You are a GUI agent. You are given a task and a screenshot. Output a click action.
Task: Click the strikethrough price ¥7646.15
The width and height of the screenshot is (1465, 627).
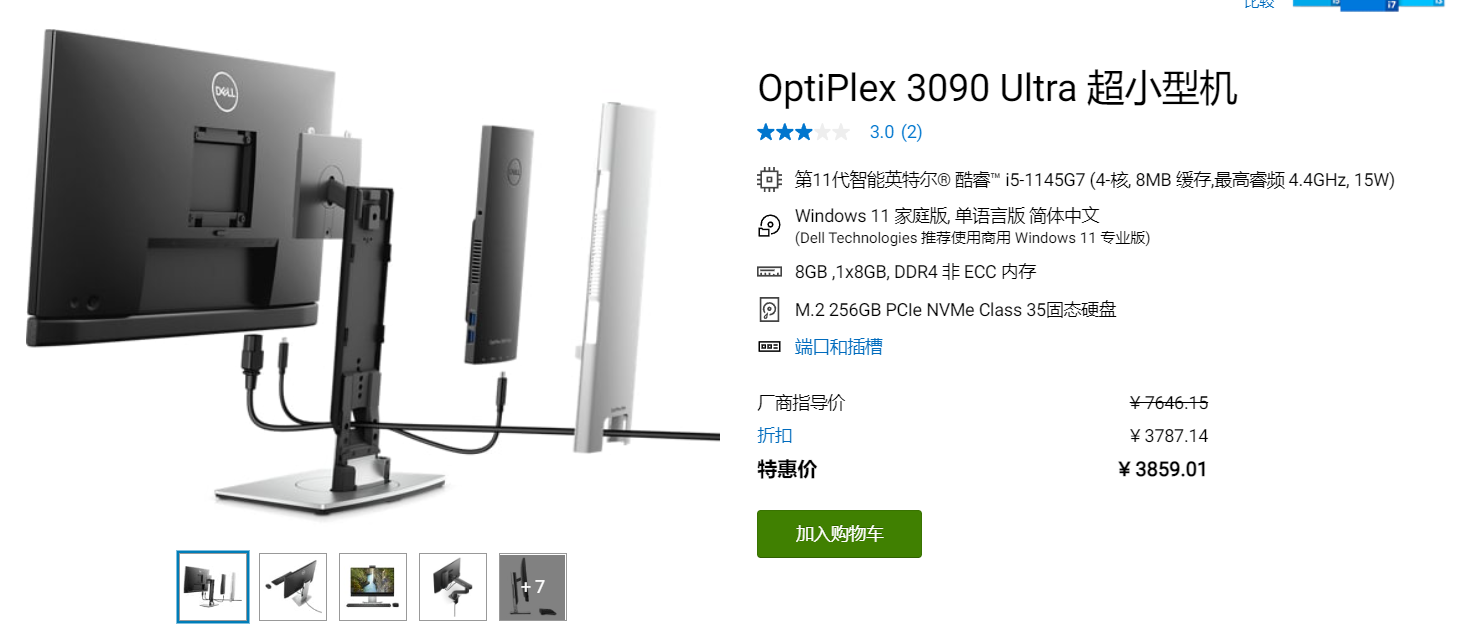1168,403
